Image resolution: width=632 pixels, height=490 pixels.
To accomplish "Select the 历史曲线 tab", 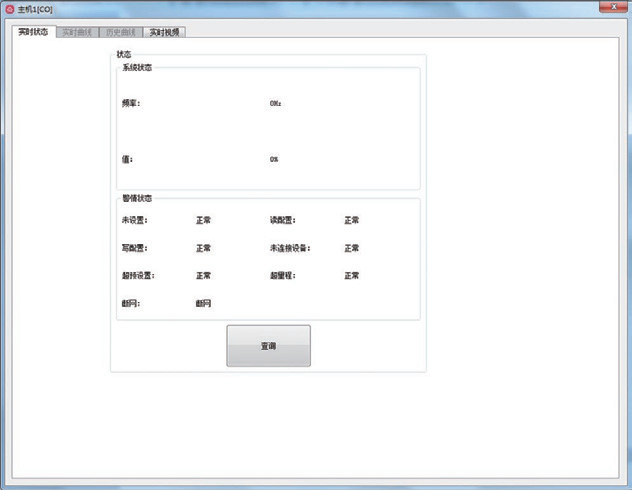I will 120,32.
